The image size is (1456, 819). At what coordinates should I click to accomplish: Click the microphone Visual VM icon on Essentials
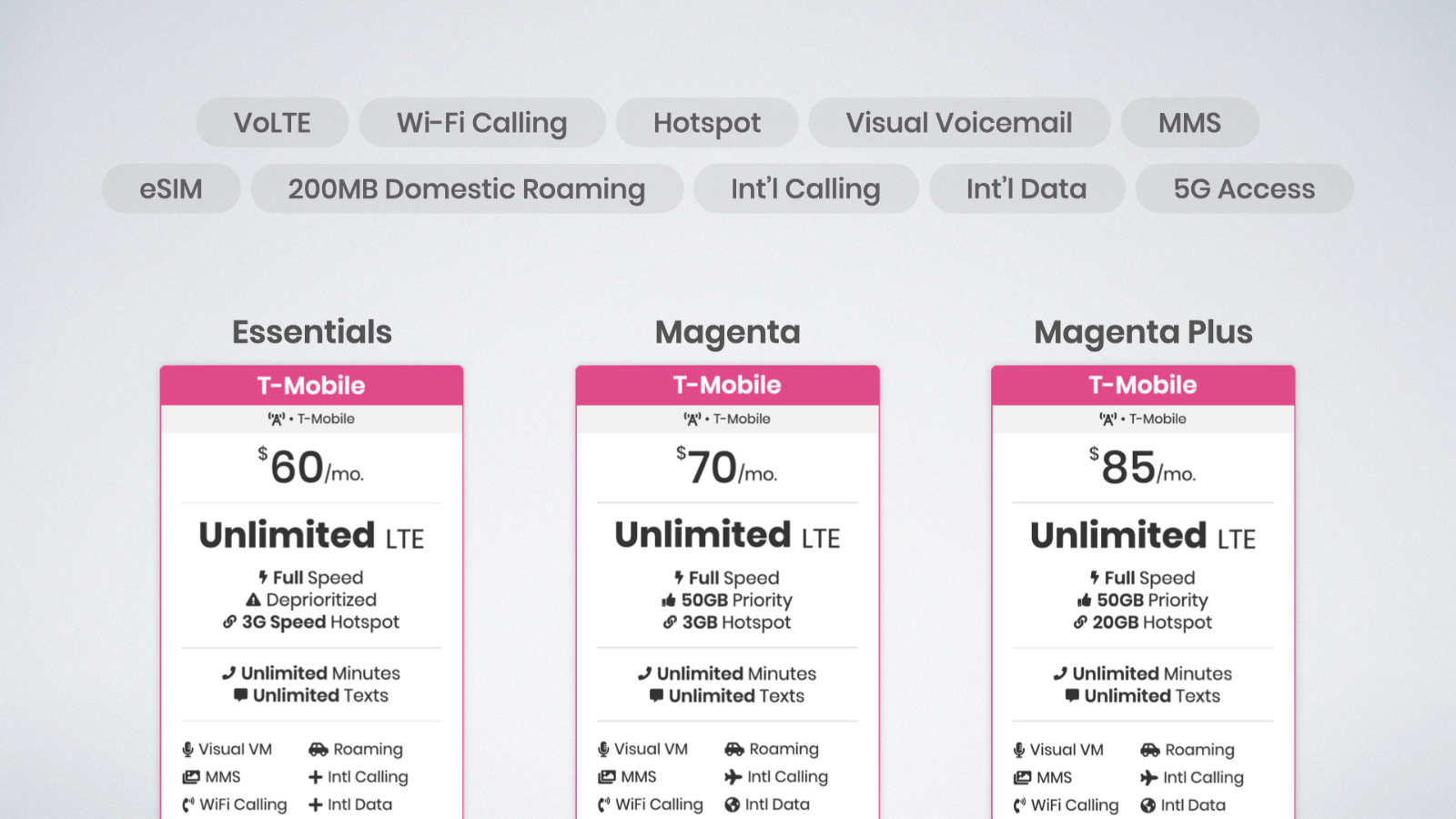(187, 749)
